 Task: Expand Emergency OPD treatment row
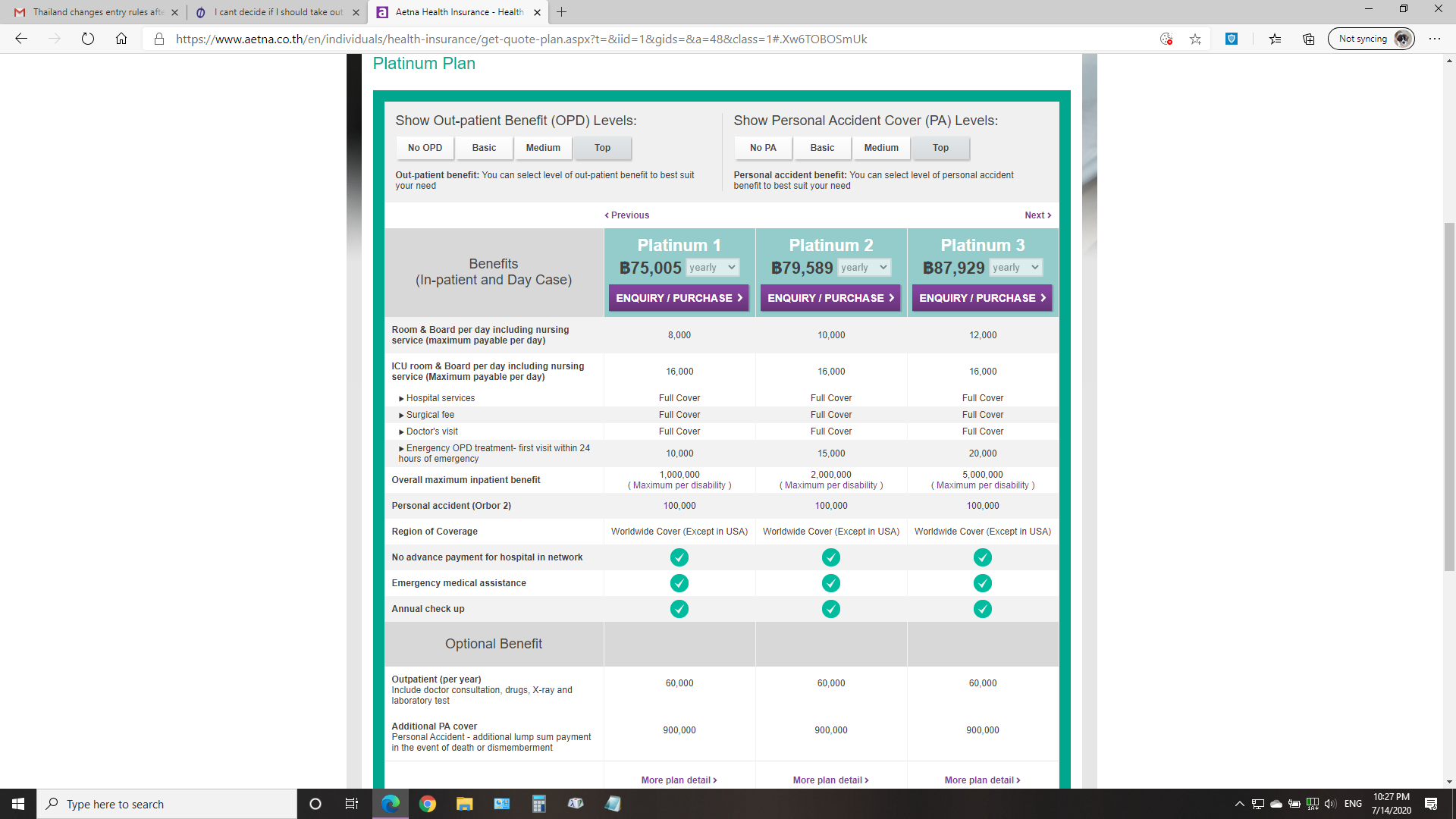(x=494, y=453)
